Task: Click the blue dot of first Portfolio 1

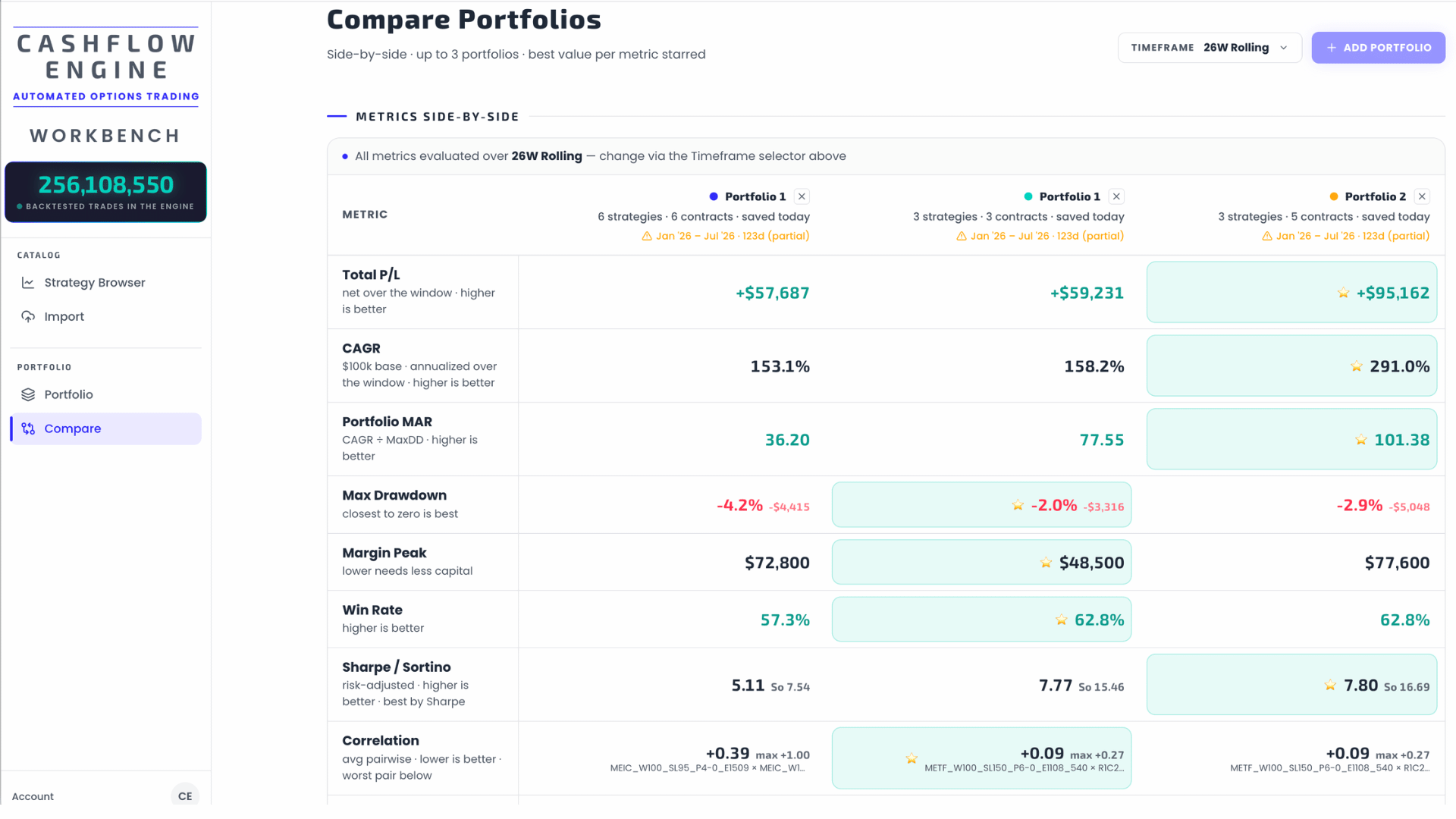Action: pos(714,196)
